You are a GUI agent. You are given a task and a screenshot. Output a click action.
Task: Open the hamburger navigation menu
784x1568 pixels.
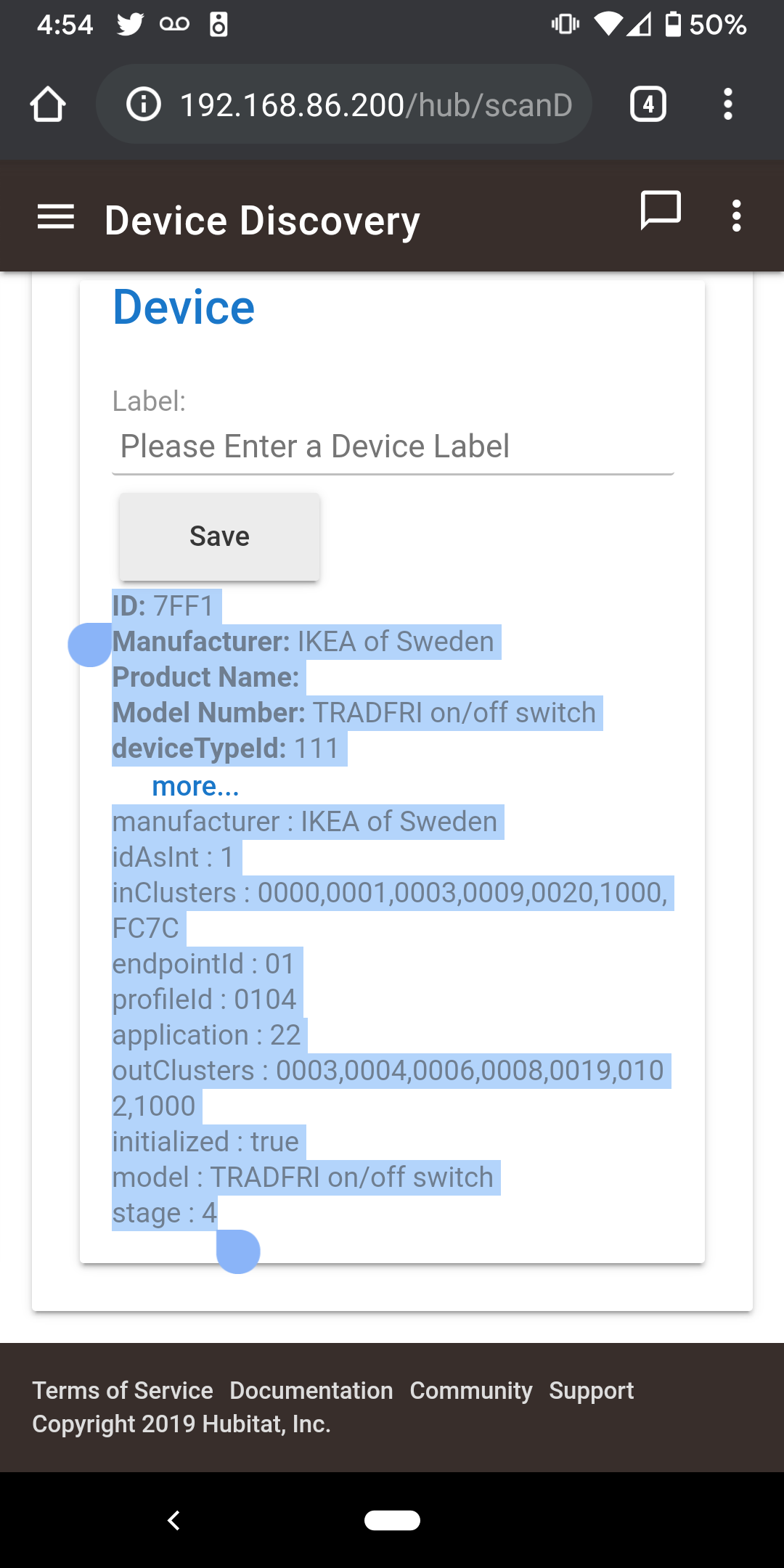click(56, 217)
